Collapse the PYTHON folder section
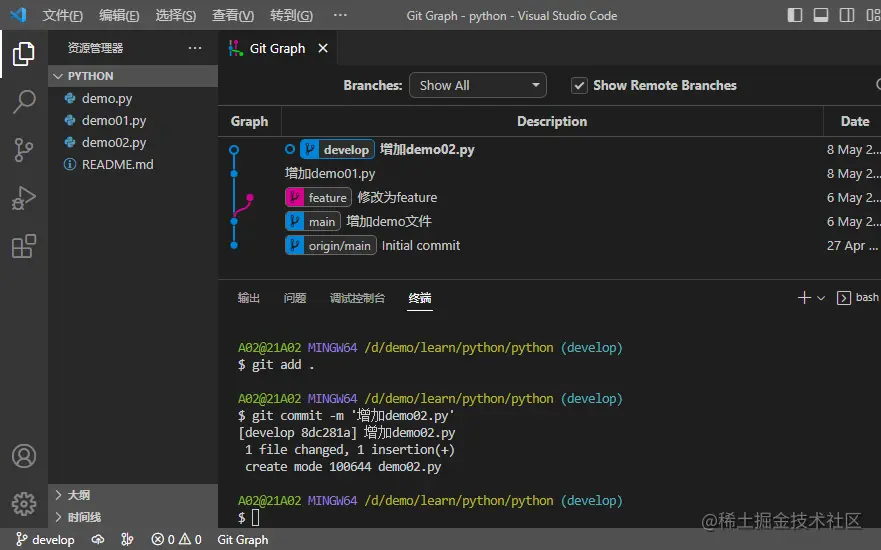881x550 pixels. point(133,76)
